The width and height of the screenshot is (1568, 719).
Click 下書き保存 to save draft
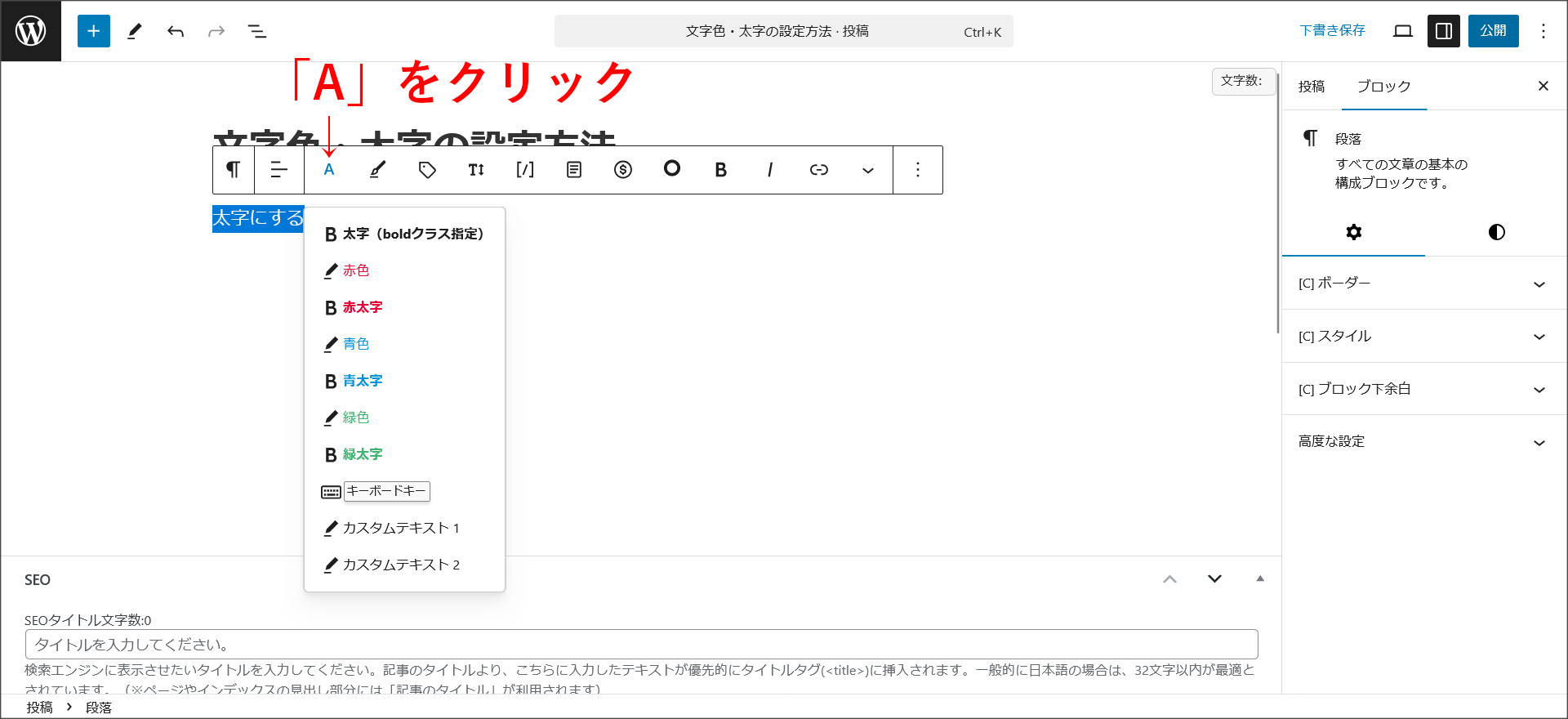(1332, 31)
